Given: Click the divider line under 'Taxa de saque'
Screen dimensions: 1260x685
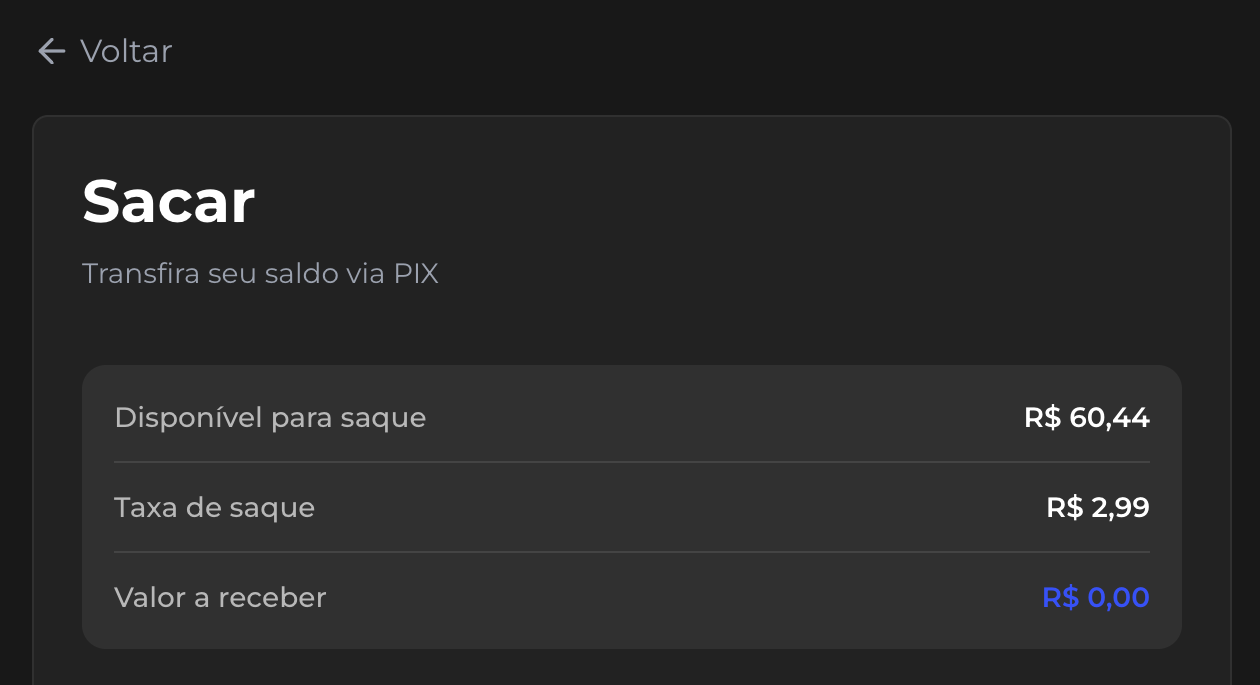Looking at the screenshot, I should coord(632,552).
